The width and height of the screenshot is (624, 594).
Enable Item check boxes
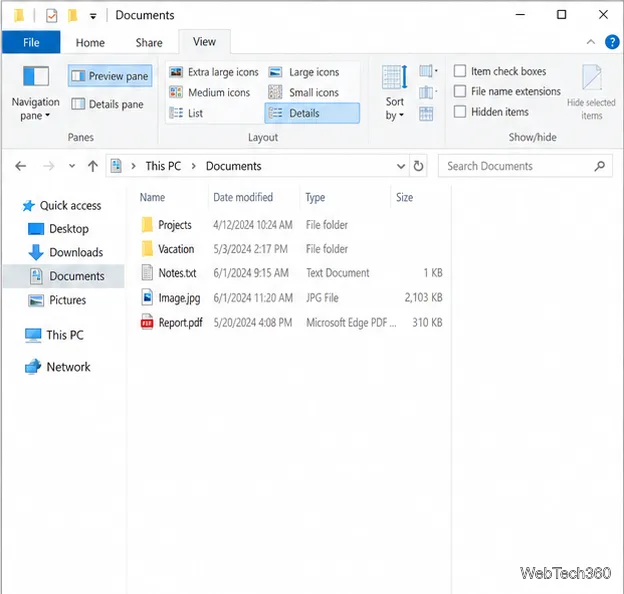pyautogui.click(x=460, y=71)
